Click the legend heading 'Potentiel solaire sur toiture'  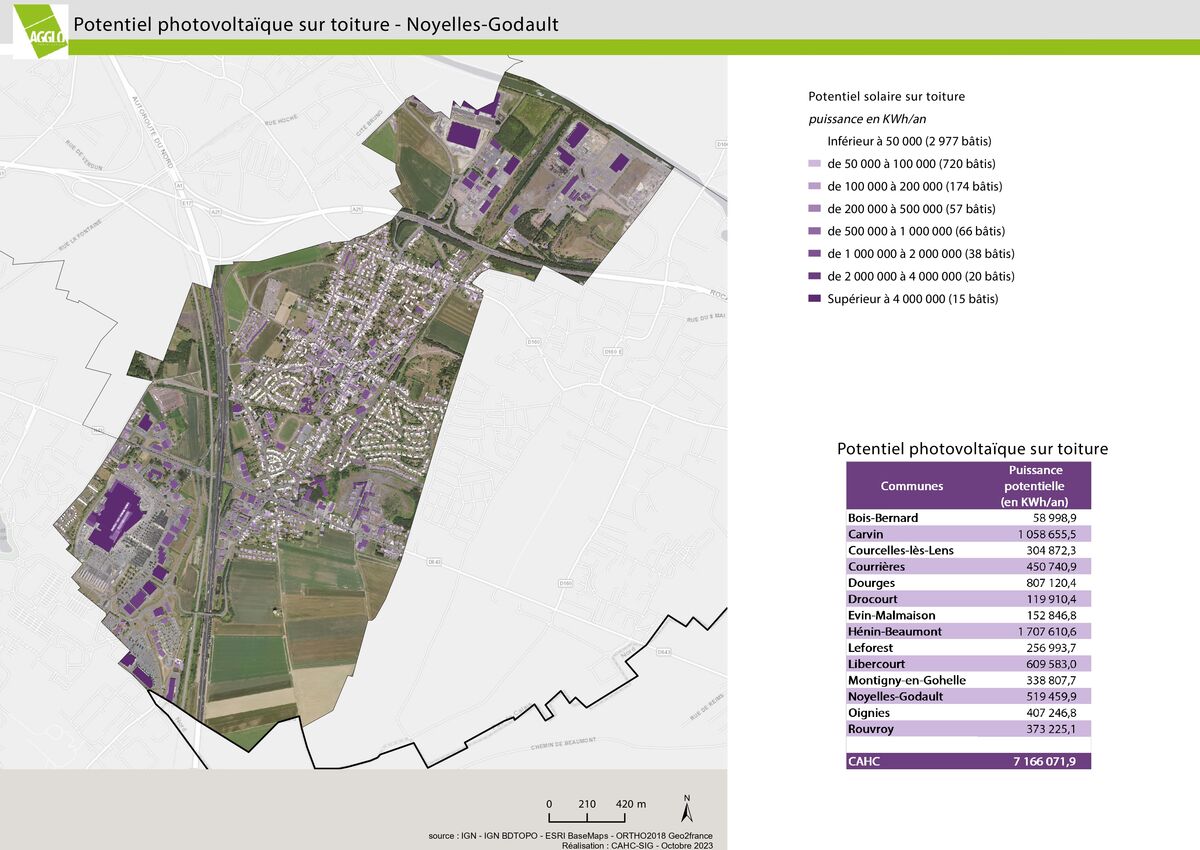coord(886,97)
